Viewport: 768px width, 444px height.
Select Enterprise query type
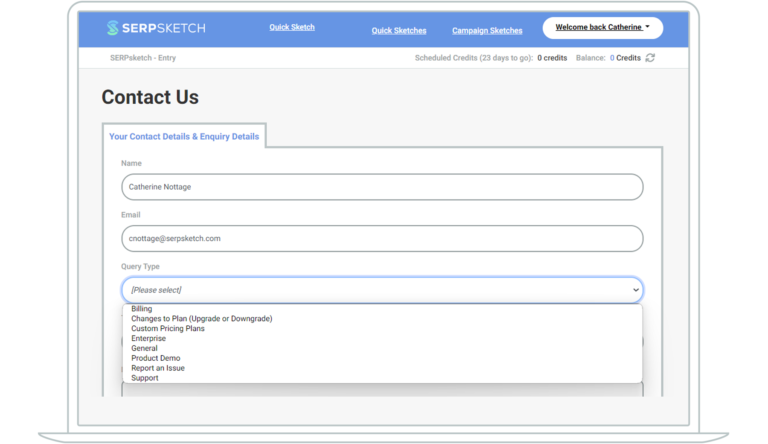(x=382, y=339)
